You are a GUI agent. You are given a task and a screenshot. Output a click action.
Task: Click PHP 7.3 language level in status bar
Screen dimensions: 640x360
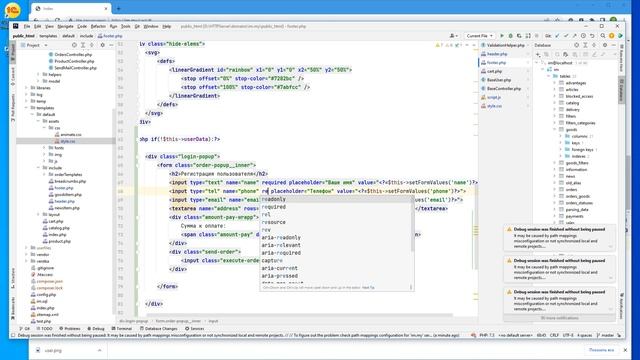pos(487,336)
